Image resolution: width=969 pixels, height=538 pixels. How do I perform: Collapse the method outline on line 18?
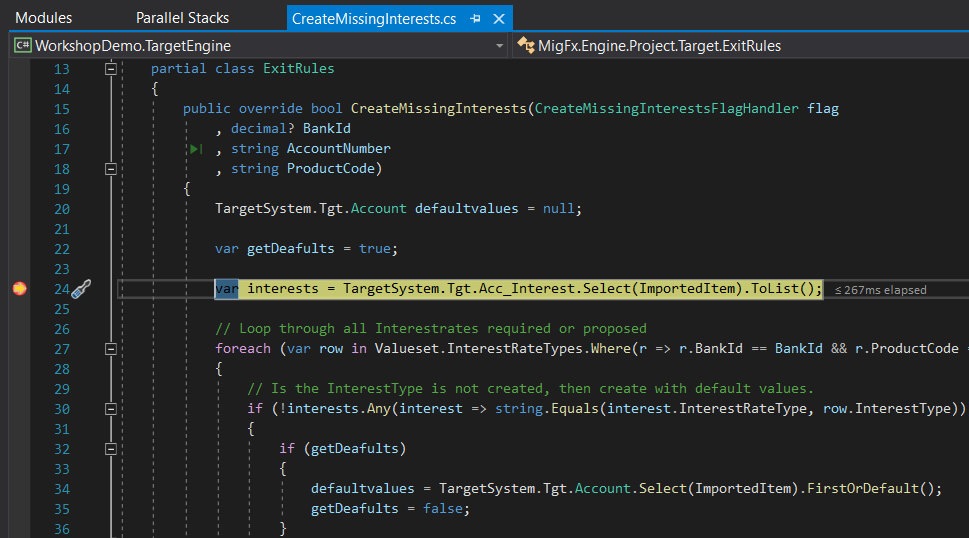[111, 169]
